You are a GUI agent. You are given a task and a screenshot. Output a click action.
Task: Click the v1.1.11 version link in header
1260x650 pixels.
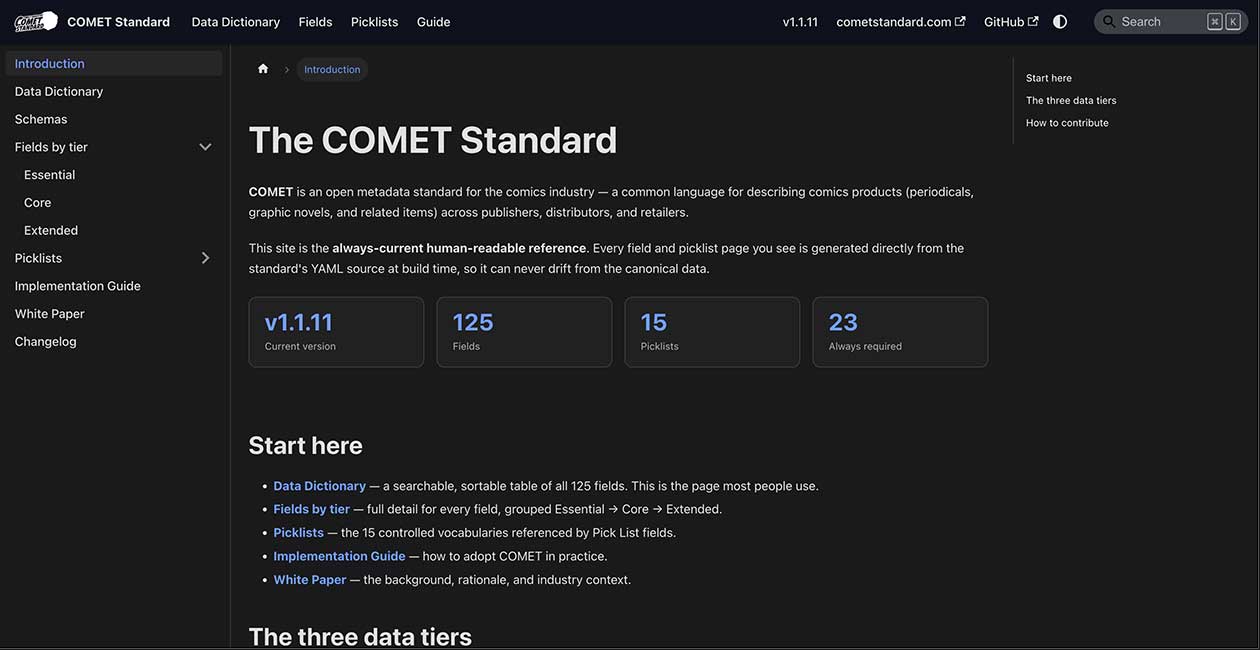coord(800,21)
